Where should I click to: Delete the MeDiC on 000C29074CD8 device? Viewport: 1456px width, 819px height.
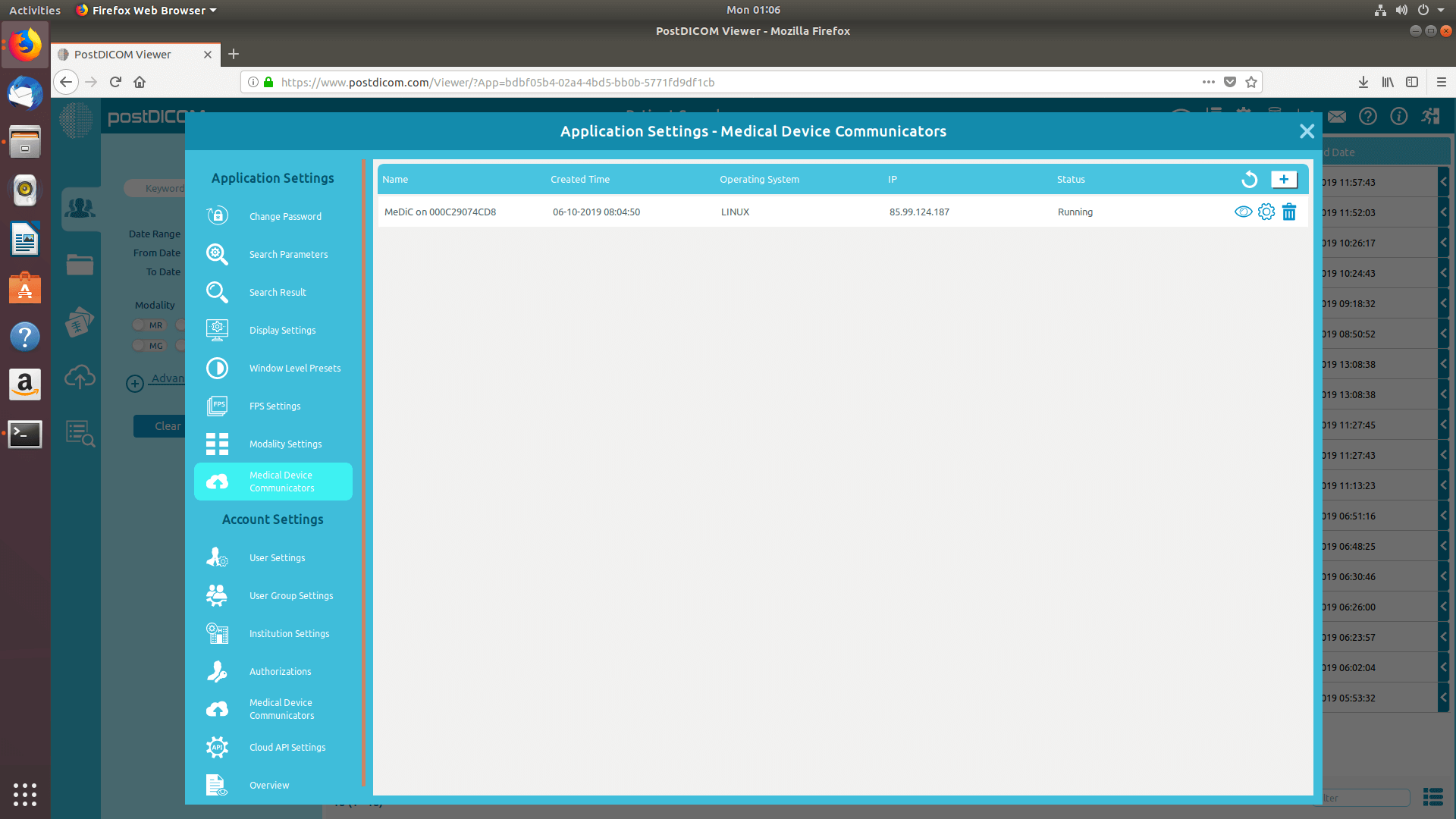coord(1288,212)
